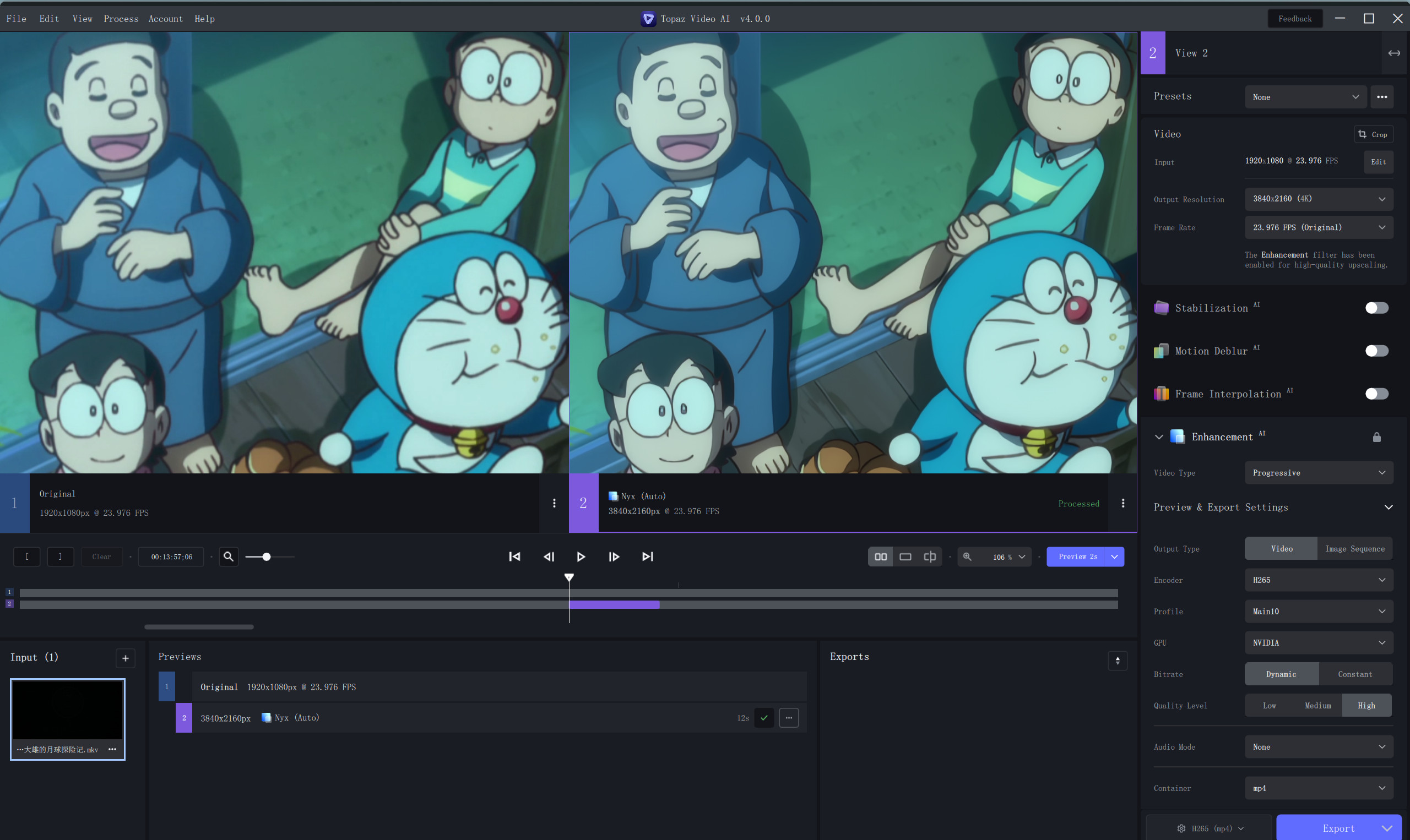Expand Container mp4 dropdown
The width and height of the screenshot is (1410, 840).
pyautogui.click(x=1317, y=788)
